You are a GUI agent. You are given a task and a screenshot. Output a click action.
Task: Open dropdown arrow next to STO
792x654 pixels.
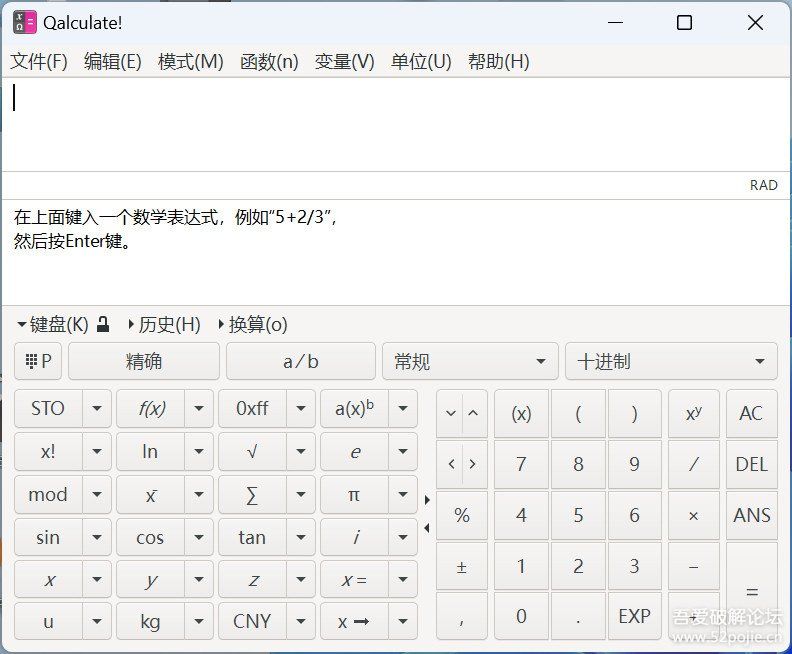97,408
